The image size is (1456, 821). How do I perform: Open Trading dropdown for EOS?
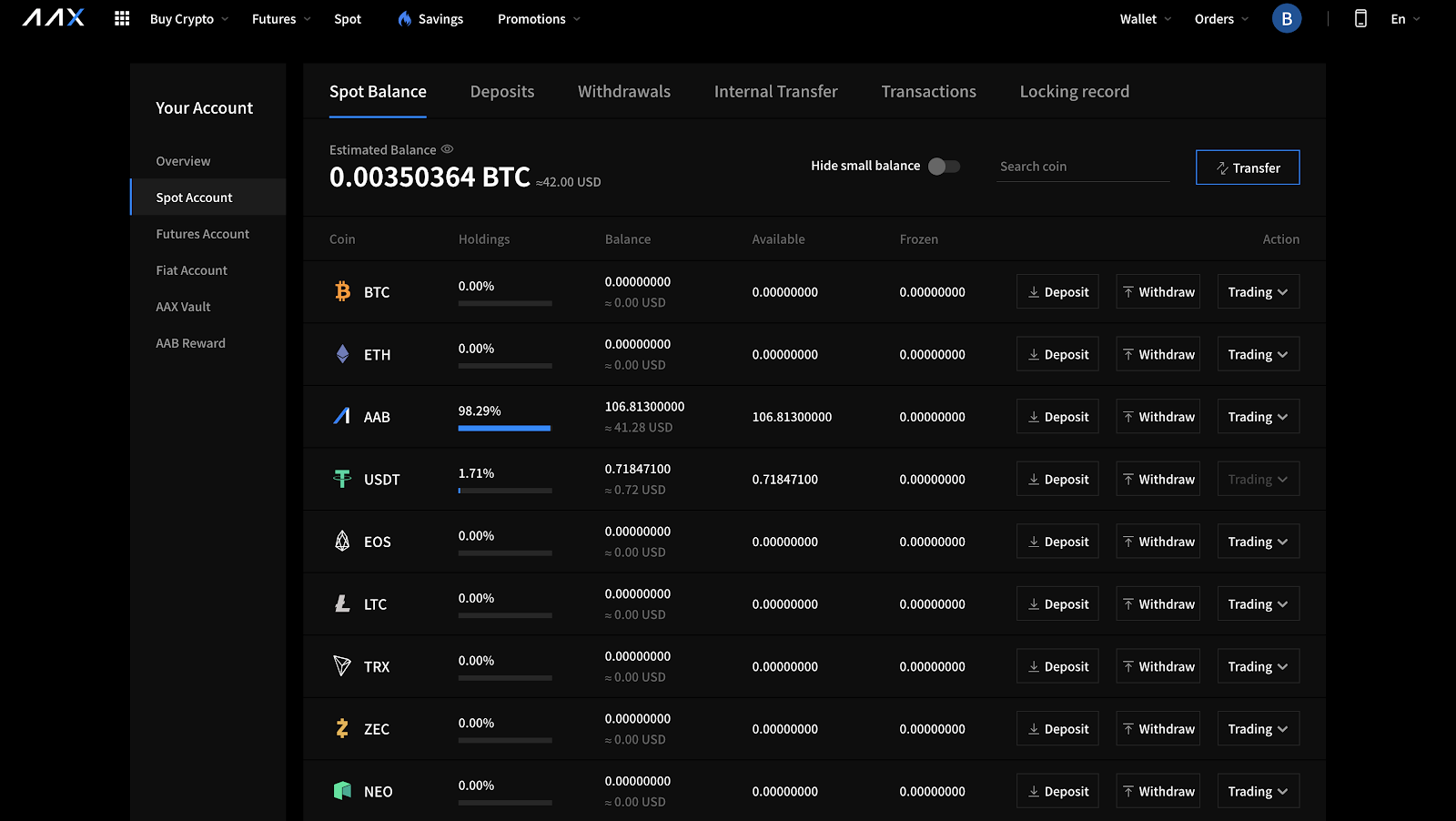click(1259, 541)
